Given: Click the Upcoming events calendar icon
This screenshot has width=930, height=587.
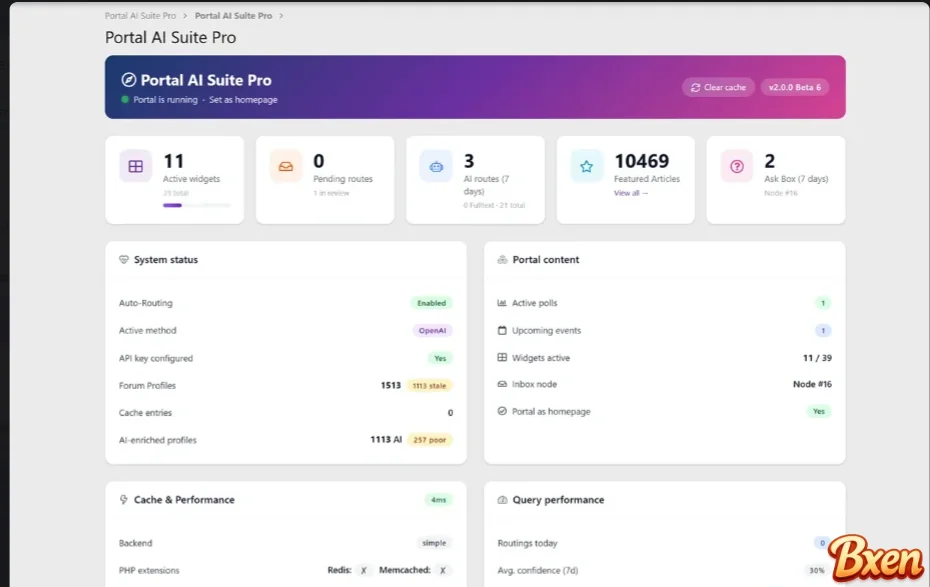Looking at the screenshot, I should tap(502, 330).
